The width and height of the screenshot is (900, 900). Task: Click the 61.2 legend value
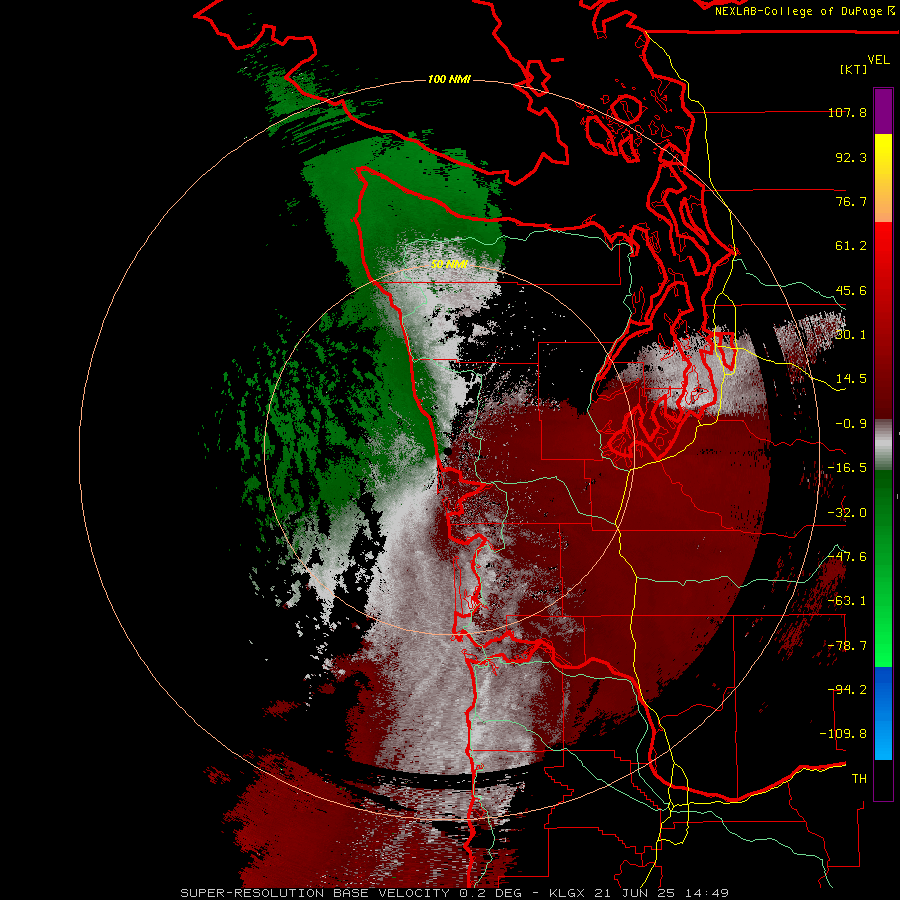(851, 246)
